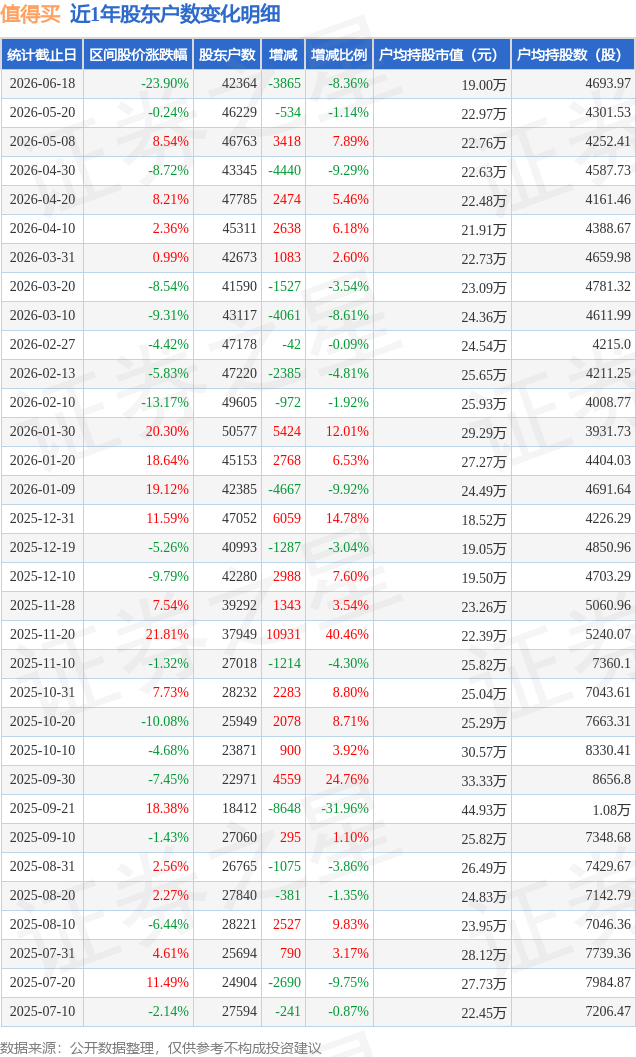Click the 近1年股东户数变化明细 heading

point(175,14)
